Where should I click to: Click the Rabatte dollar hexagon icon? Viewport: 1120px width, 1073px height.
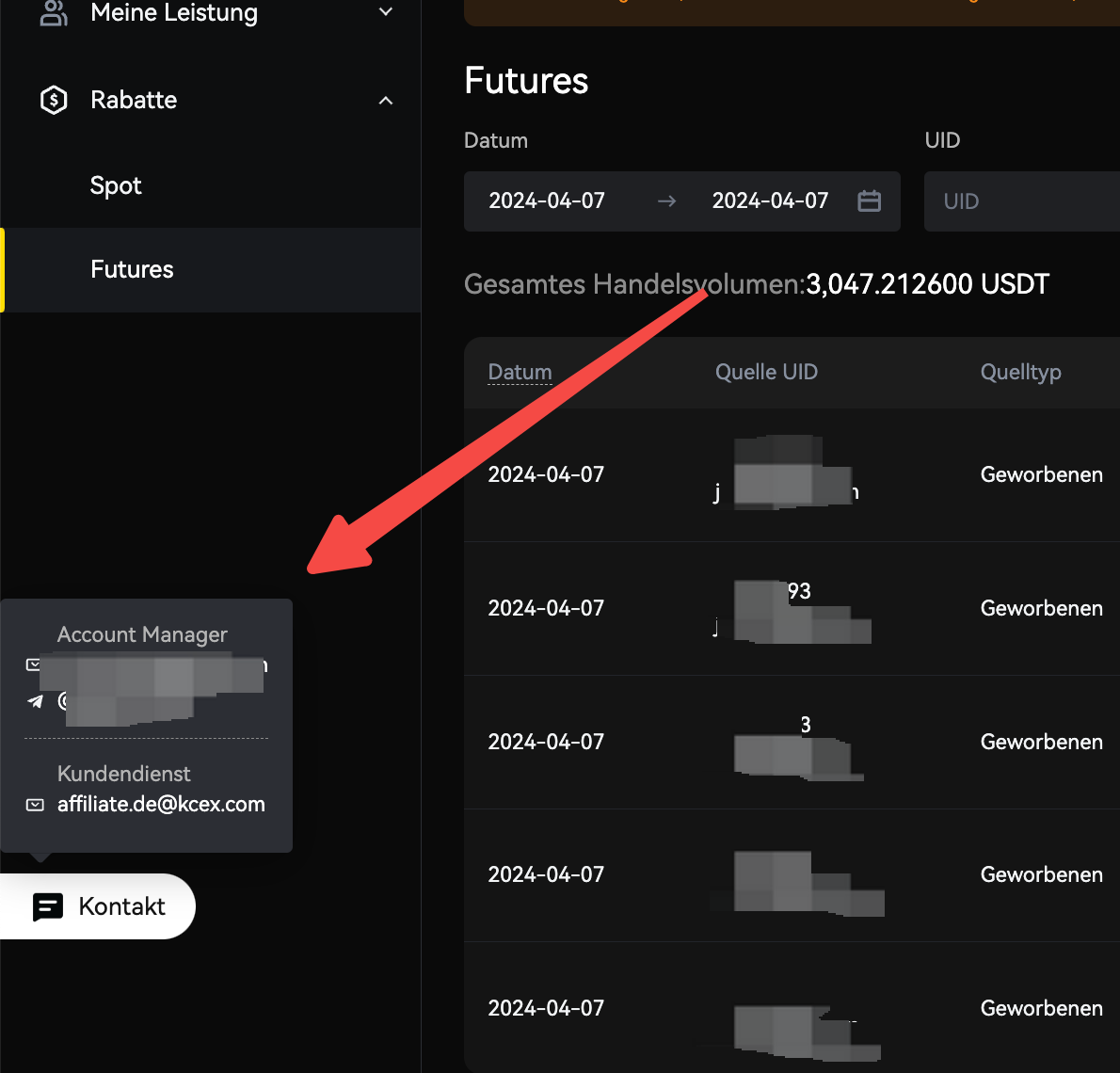[54, 100]
